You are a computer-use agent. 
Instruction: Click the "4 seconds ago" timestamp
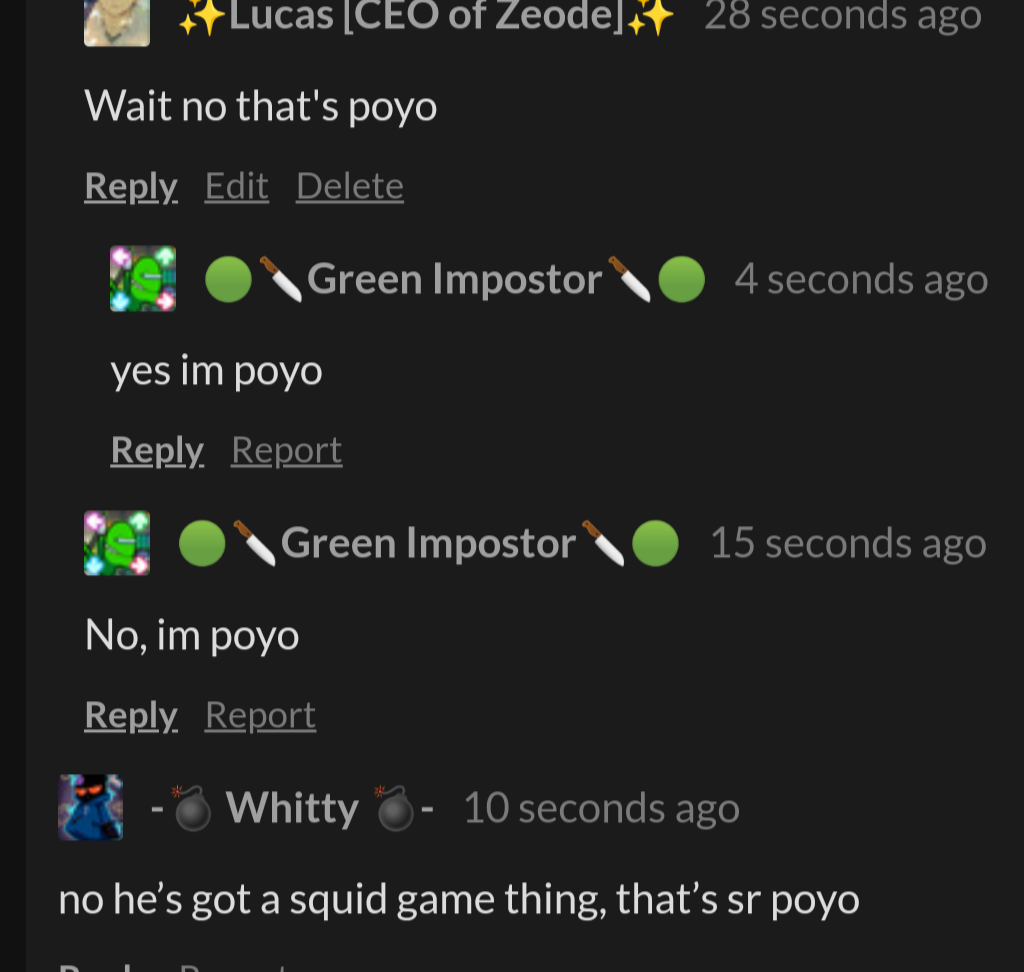pyautogui.click(x=861, y=279)
